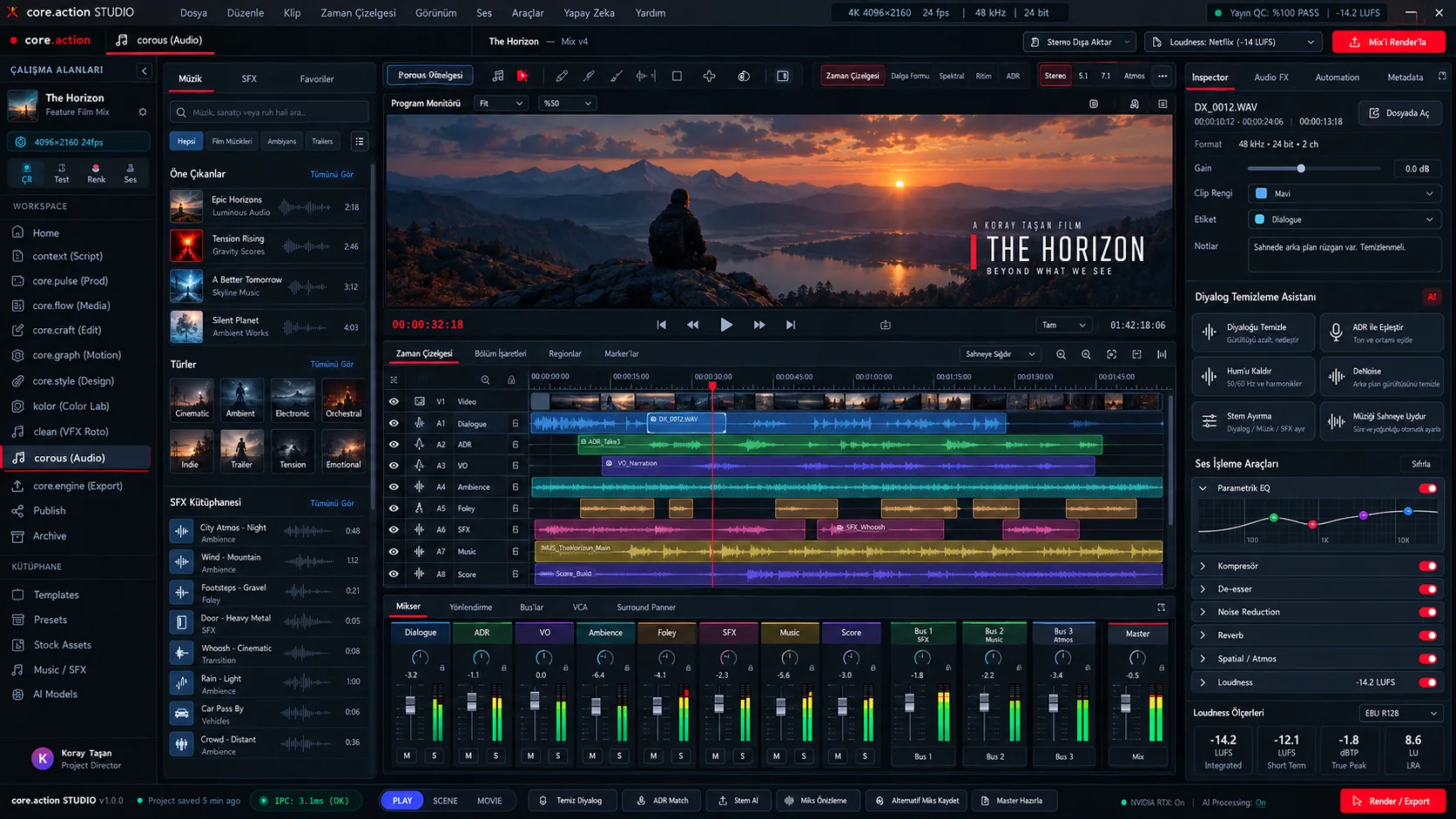1456x819 pixels.
Task: Open the three-dot more options menu
Action: pos(1163,76)
